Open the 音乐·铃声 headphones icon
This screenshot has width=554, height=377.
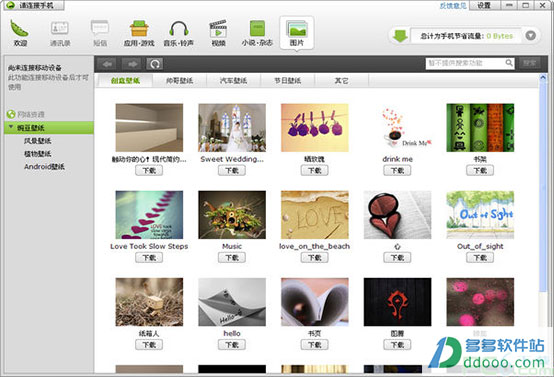(x=178, y=33)
